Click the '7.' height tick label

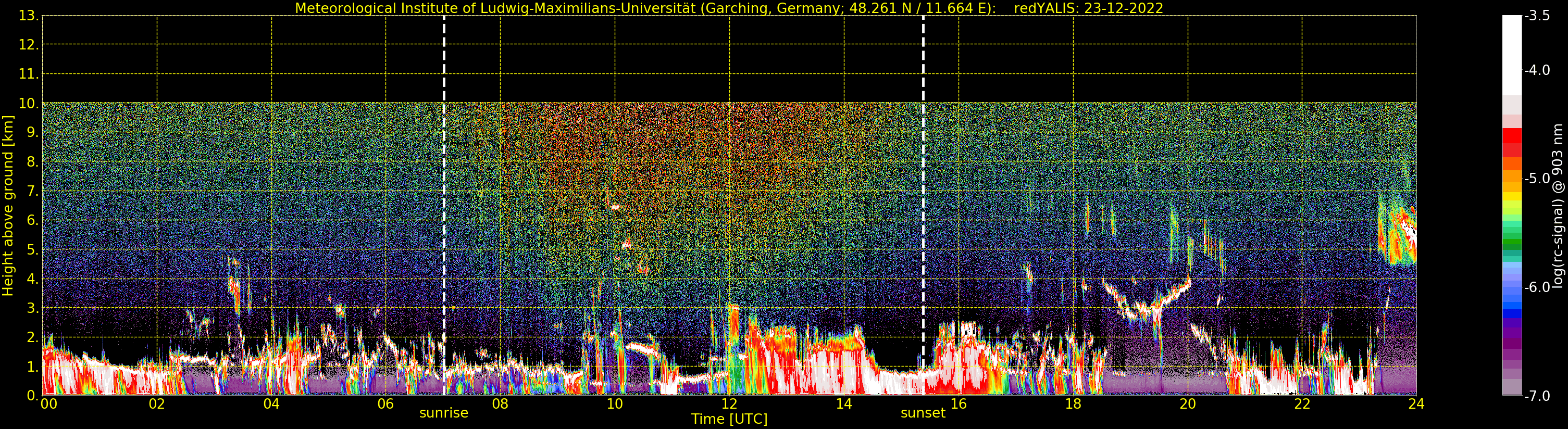33,191
